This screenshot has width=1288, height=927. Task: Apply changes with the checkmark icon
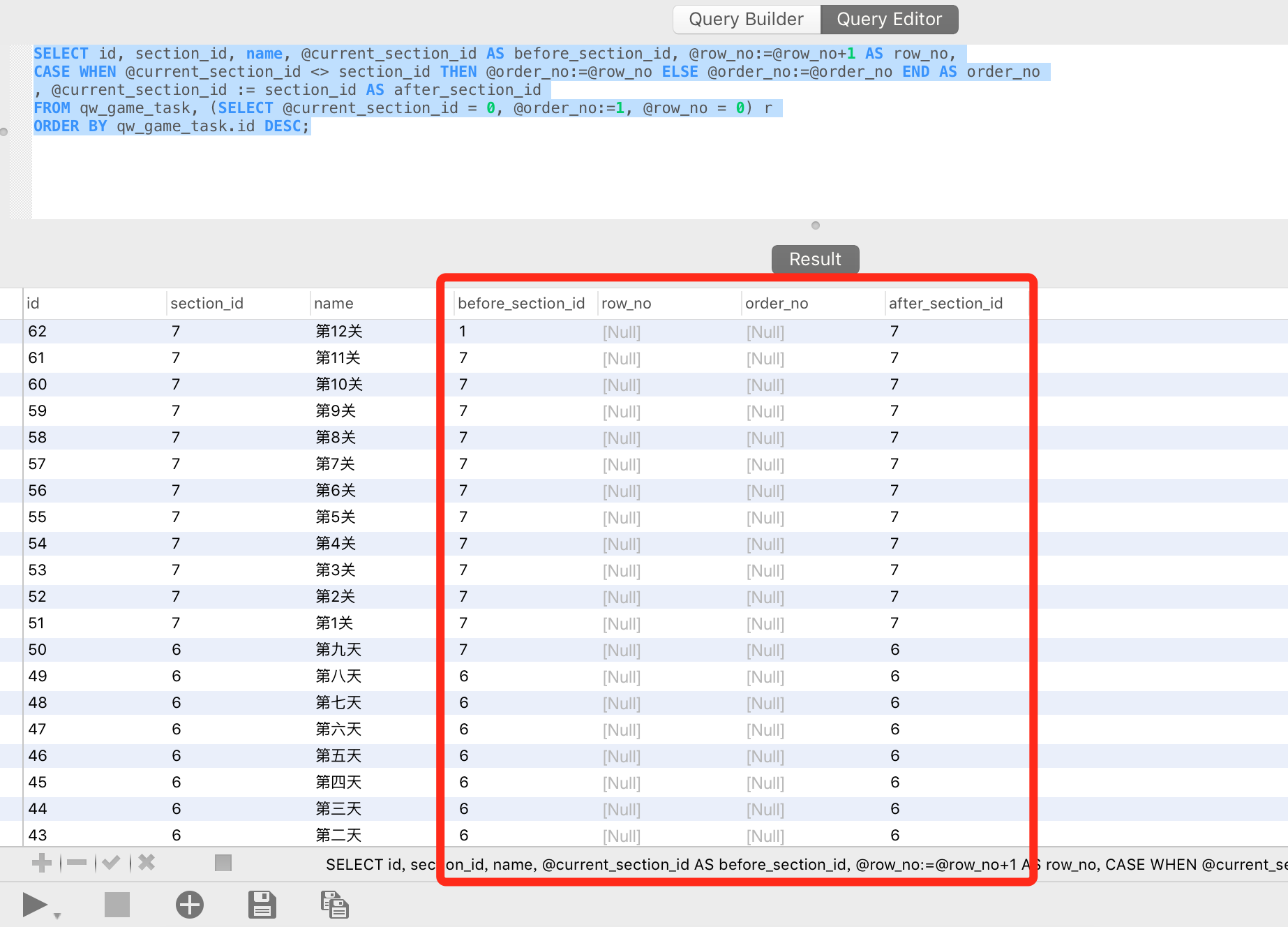point(111,863)
